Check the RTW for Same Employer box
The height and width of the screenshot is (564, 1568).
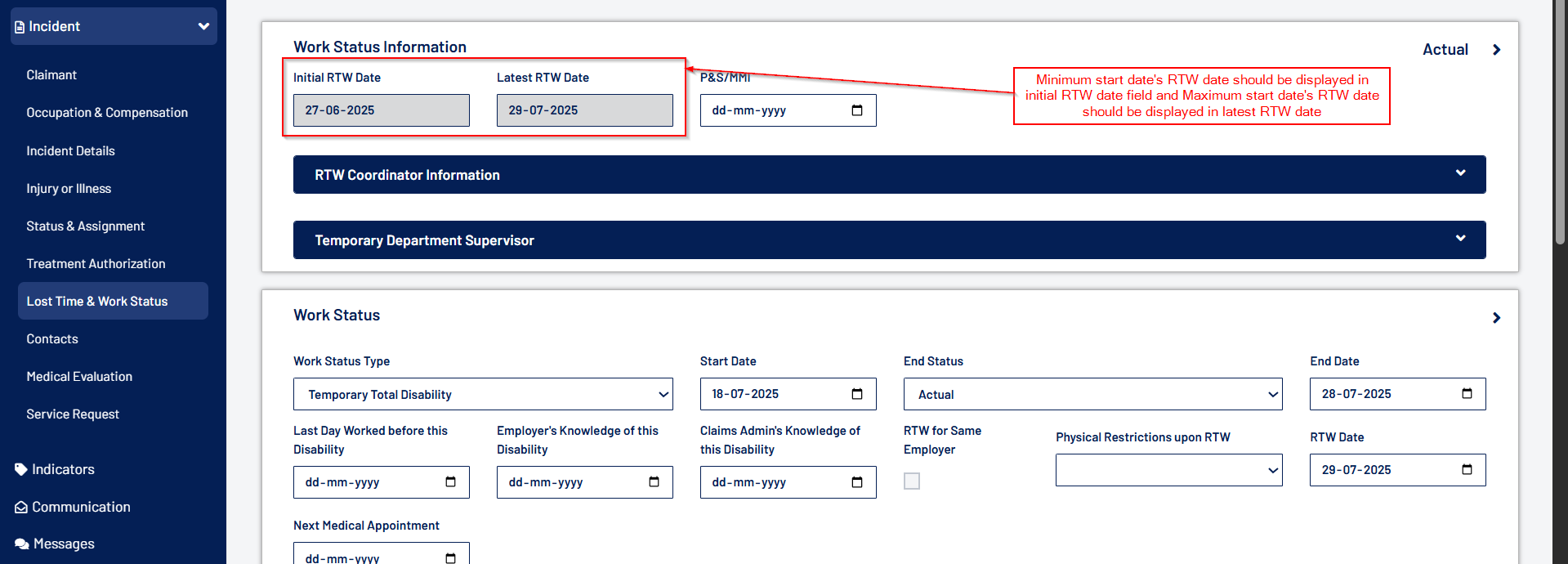tap(912, 481)
